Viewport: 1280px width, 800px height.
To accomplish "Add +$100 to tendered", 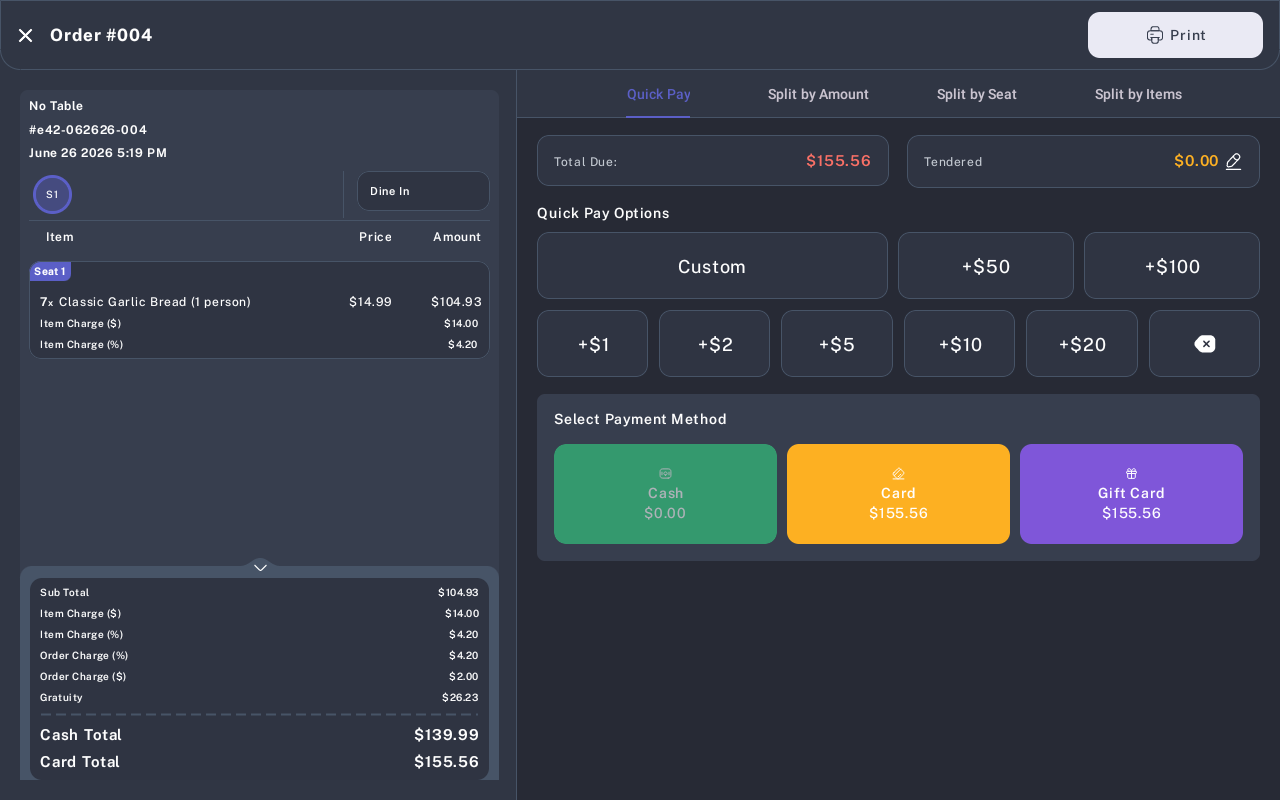I will coord(1172,266).
